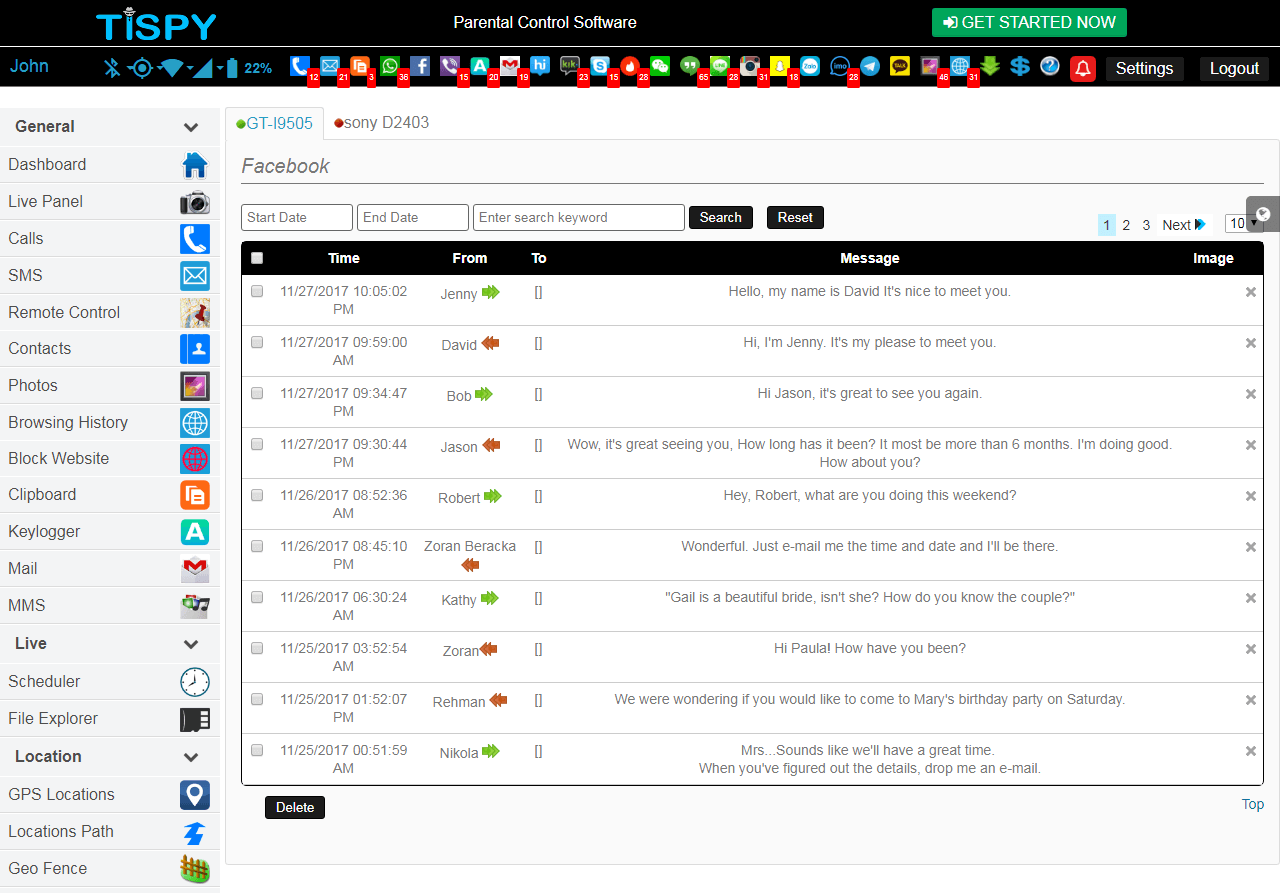Open help via the question mark icon
Image resolution: width=1280 pixels, height=893 pixels.
click(1050, 66)
